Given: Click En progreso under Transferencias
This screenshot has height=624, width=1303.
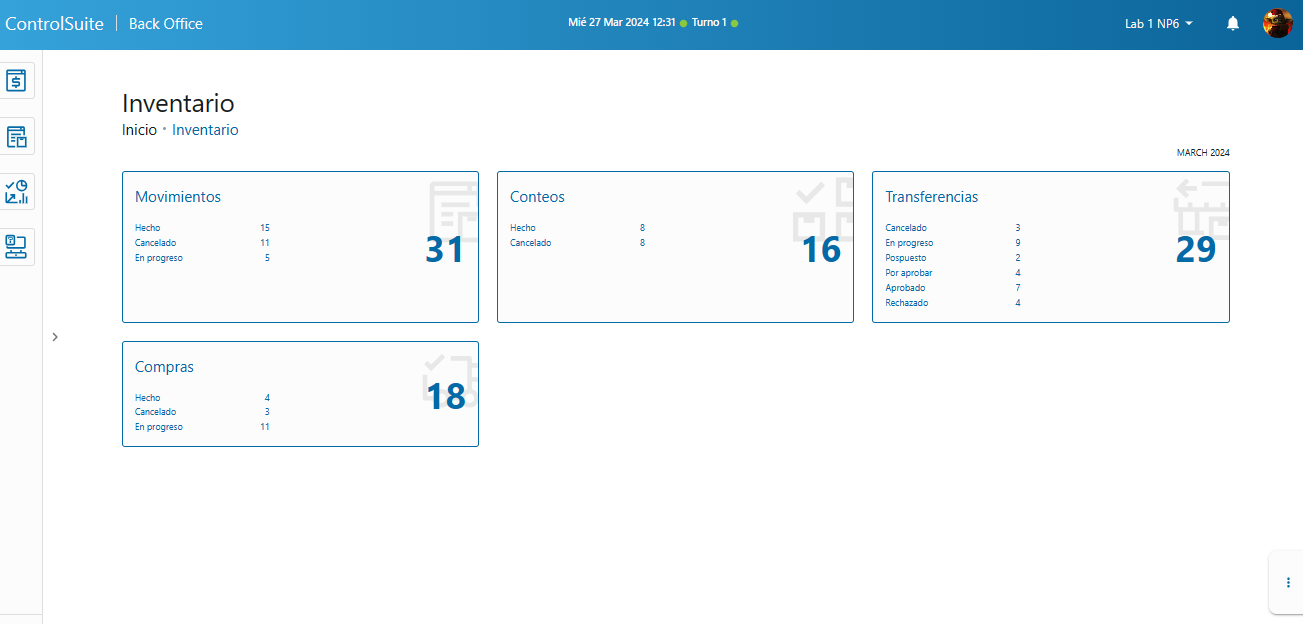Looking at the screenshot, I should point(909,243).
